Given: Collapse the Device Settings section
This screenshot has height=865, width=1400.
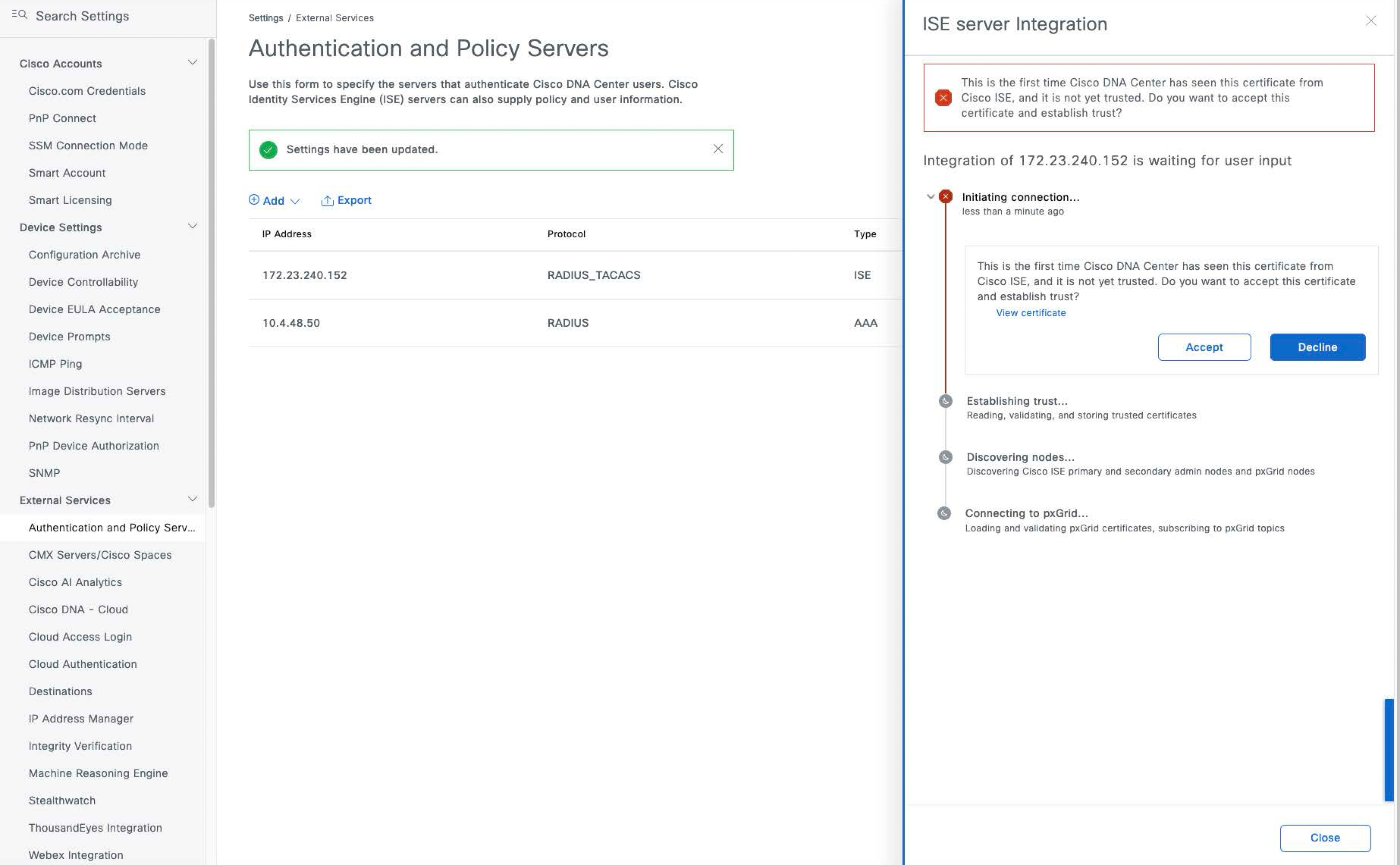Looking at the screenshot, I should [192, 226].
